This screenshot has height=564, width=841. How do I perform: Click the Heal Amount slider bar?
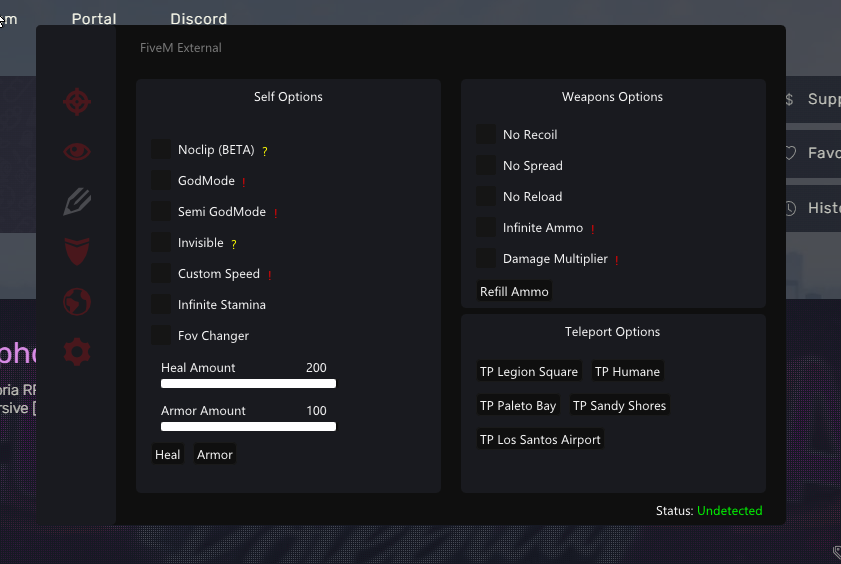click(x=248, y=383)
